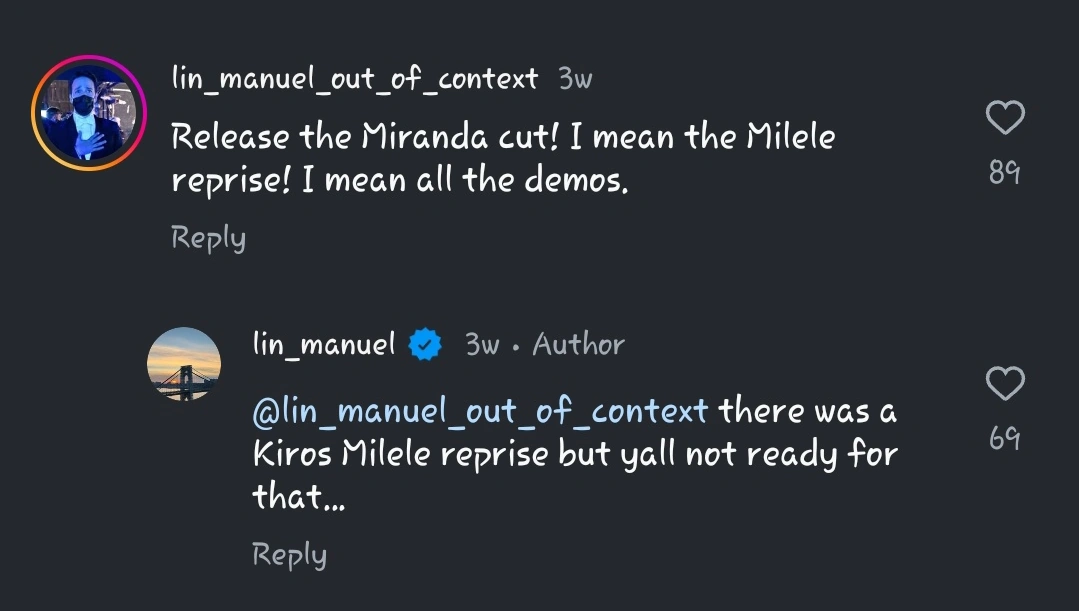Screen dimensions: 1079x611
Task: Visit the lin_manuel_out_of_context username at top
Action: (354, 79)
